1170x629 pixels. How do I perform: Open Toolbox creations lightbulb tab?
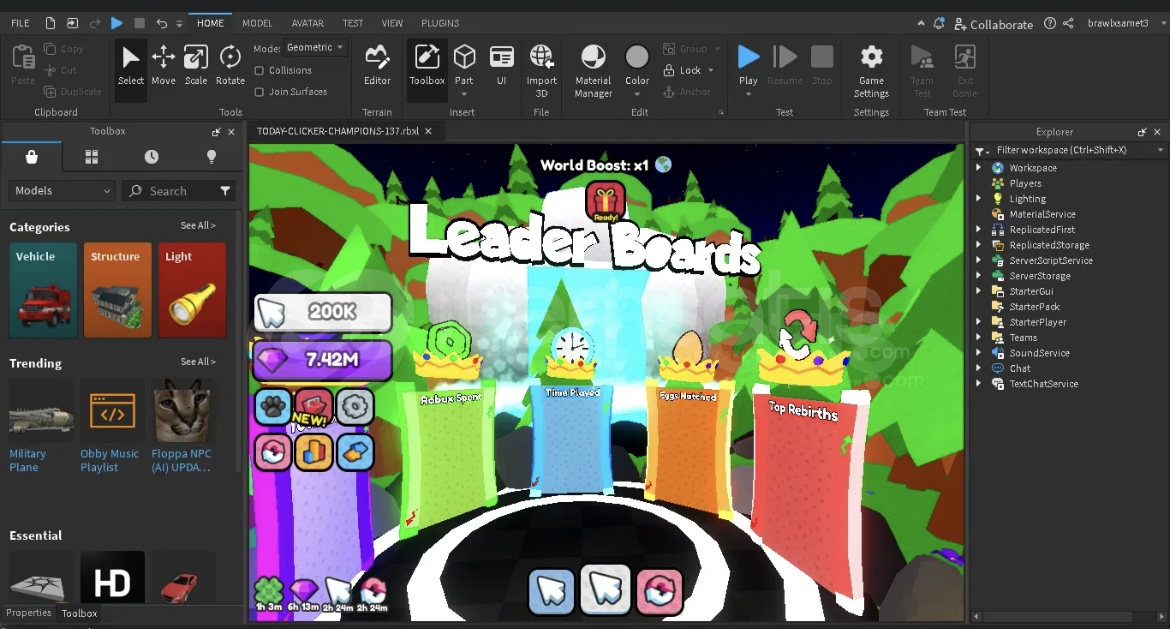(211, 157)
